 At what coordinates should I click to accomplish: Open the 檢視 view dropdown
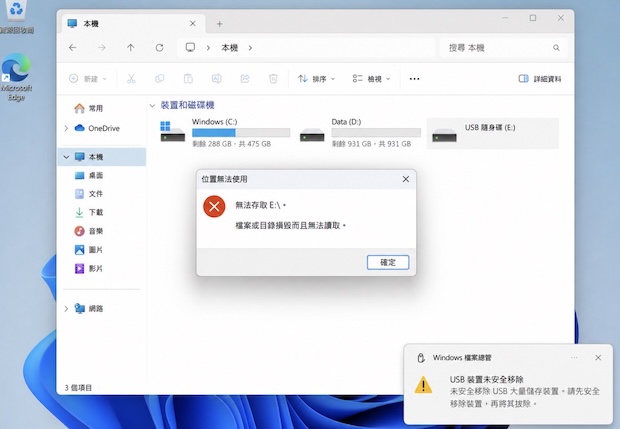[x=371, y=79]
